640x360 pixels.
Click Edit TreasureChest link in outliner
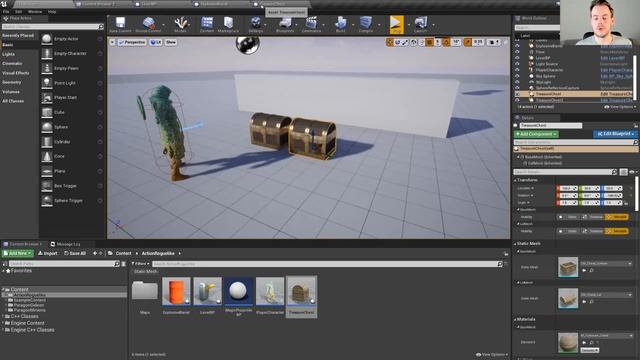coord(616,94)
